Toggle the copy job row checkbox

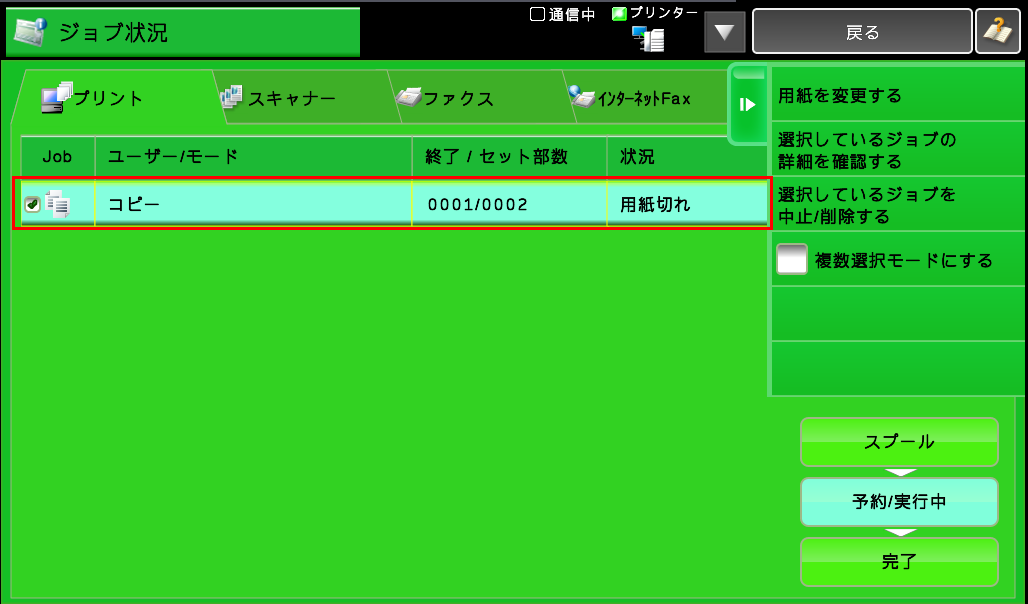pyautogui.click(x=32, y=205)
